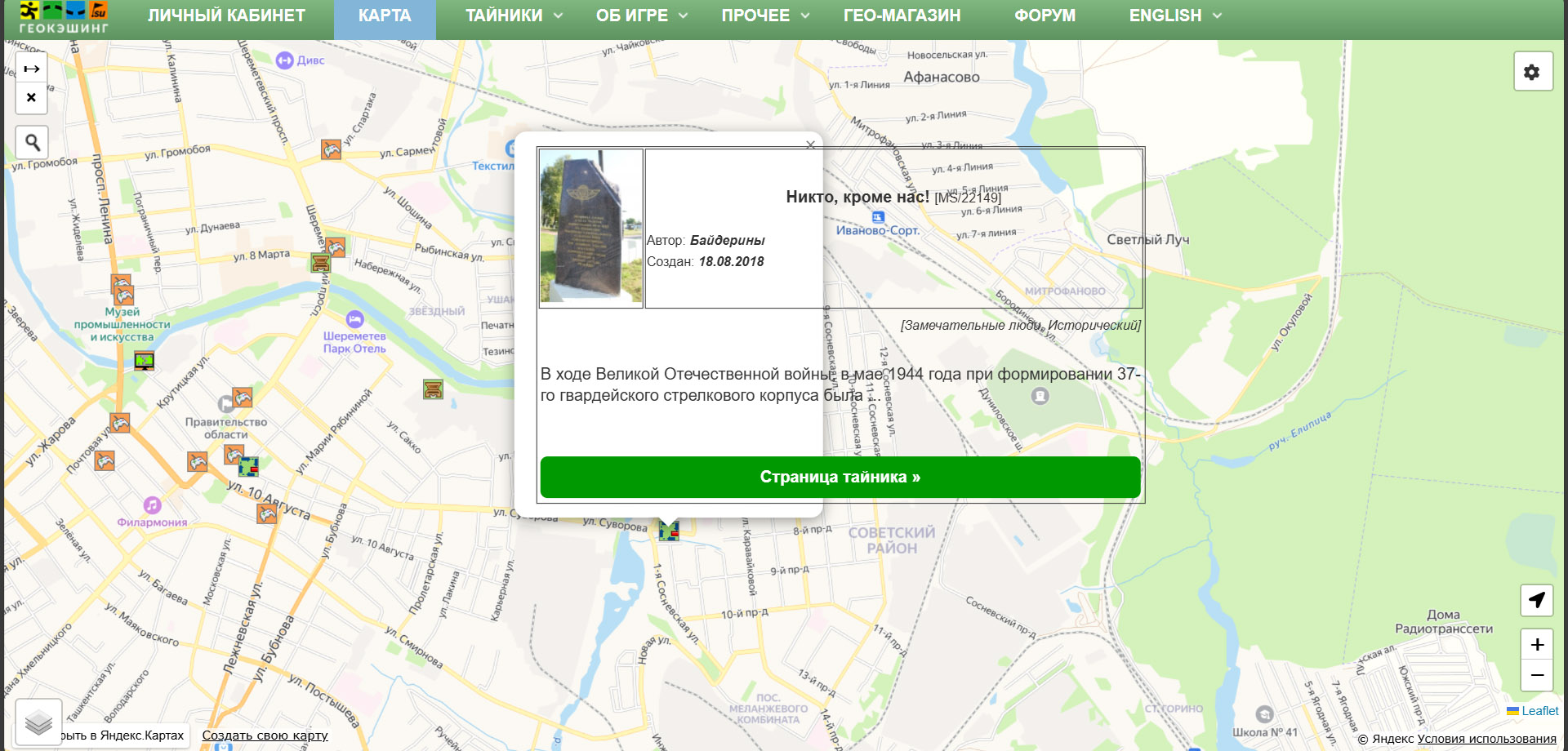Click the magnifier search icon on map
Image resolution: width=1568 pixels, height=751 pixels.
tap(32, 143)
